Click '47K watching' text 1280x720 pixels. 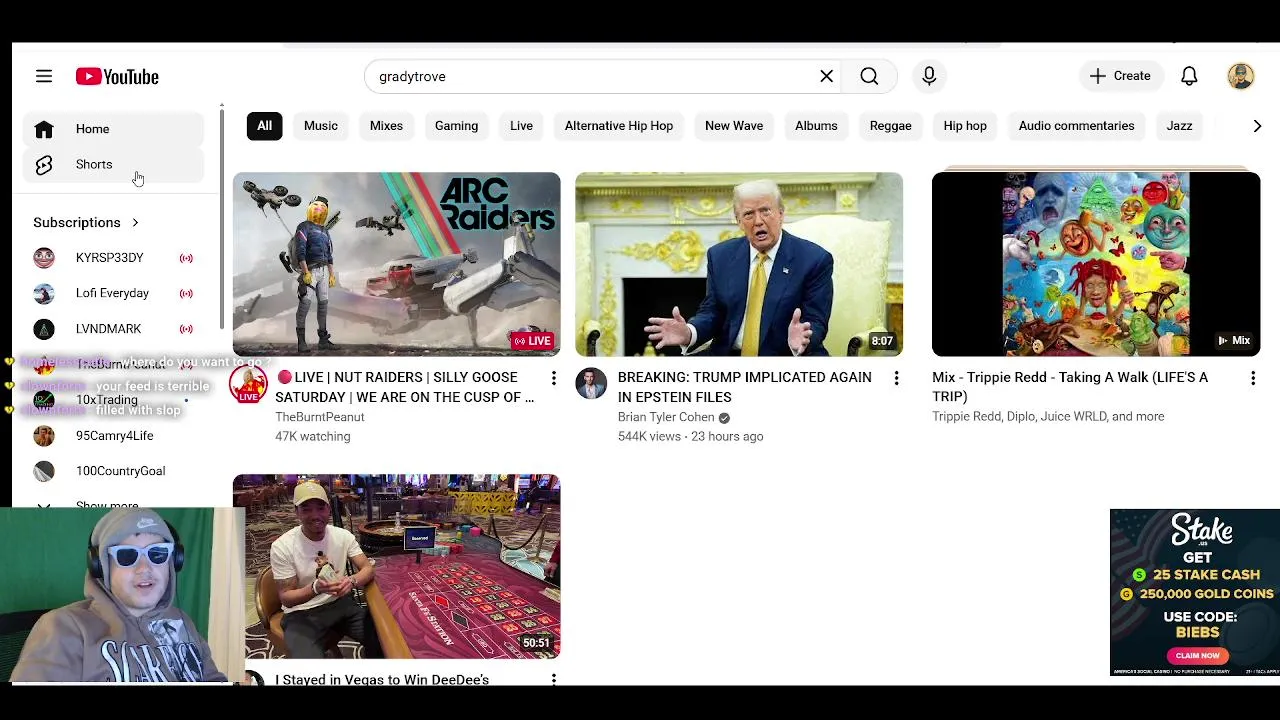point(313,437)
